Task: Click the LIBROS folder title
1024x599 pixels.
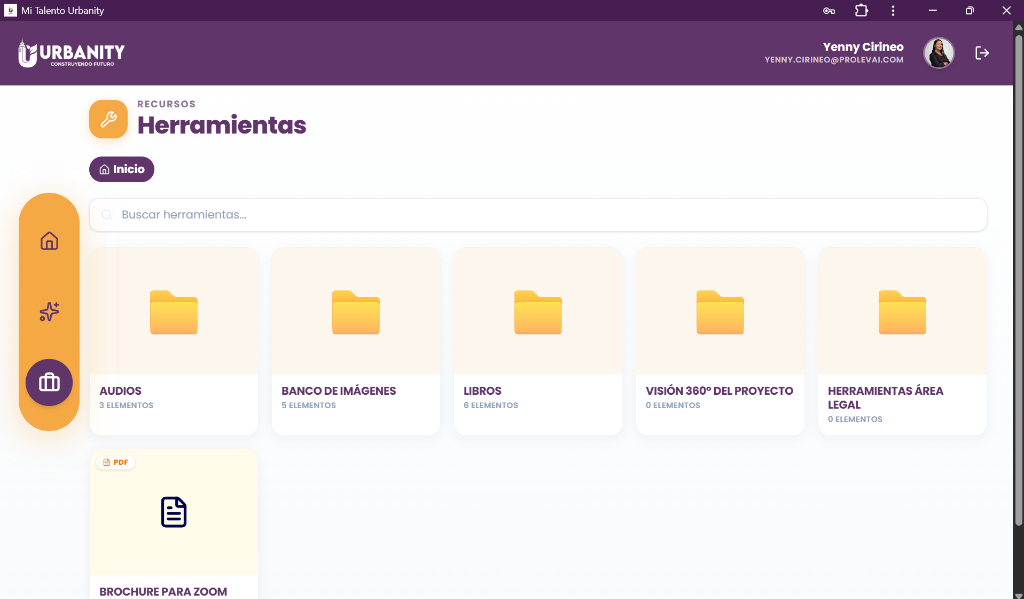Action: 483,391
